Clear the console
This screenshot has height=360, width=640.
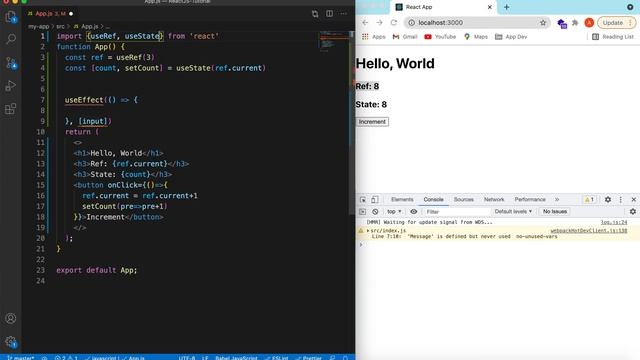(x=375, y=211)
